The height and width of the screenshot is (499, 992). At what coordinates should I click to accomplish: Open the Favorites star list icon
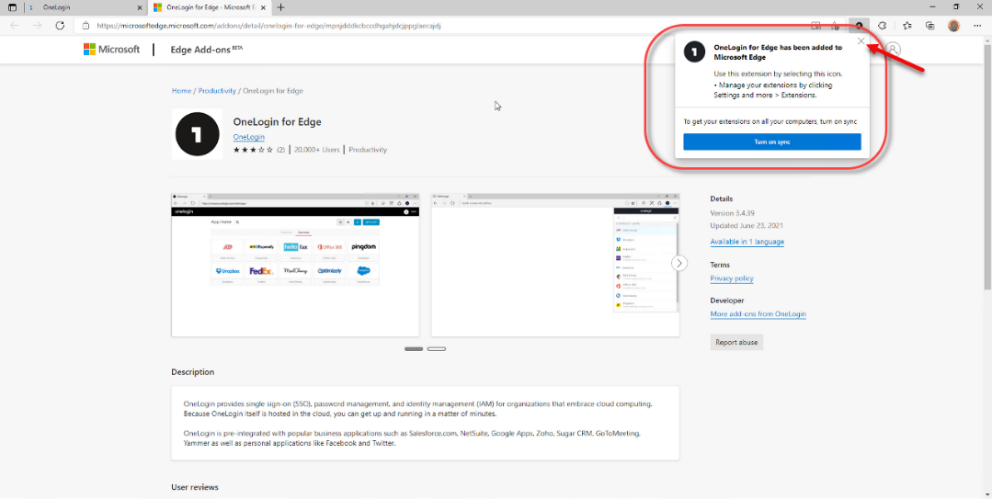[906, 25]
